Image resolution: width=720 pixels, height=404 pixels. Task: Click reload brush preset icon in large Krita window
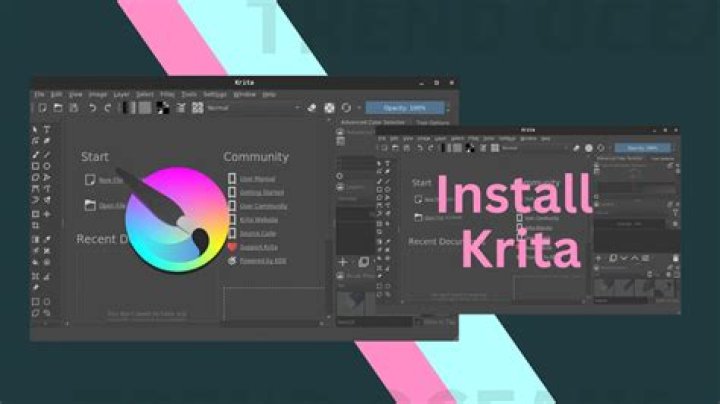[x=346, y=108]
